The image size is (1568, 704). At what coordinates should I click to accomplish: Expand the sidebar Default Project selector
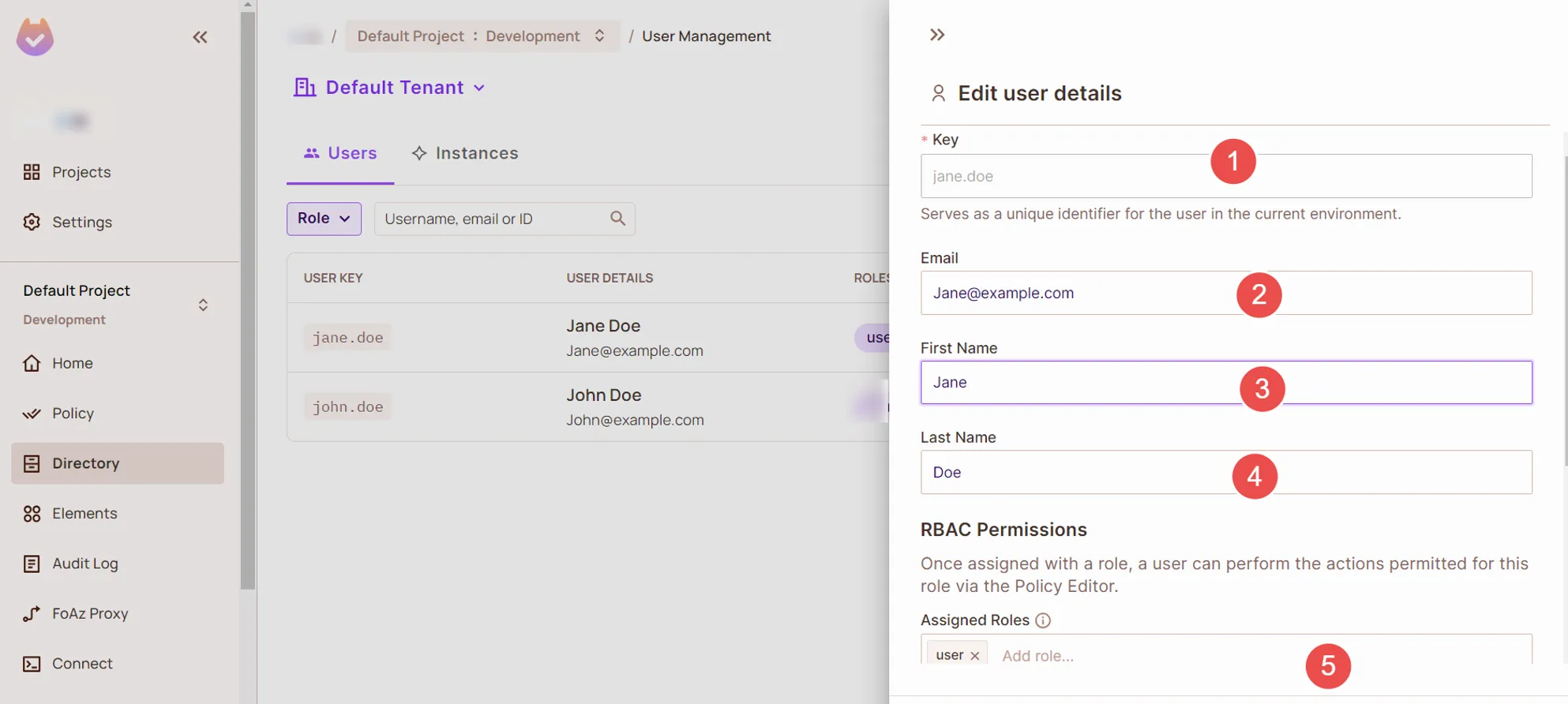click(203, 305)
